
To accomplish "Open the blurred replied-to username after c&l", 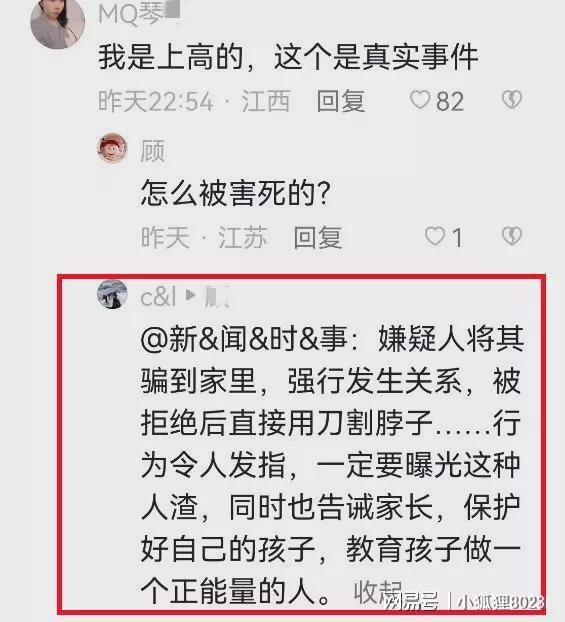I will (216, 297).
